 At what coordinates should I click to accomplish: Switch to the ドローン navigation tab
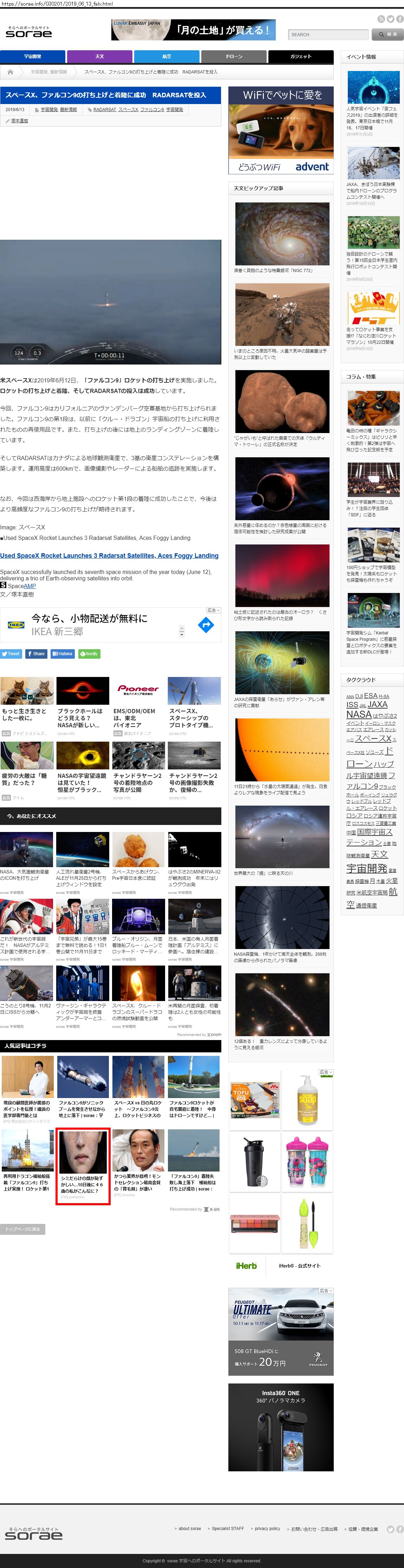(234, 57)
